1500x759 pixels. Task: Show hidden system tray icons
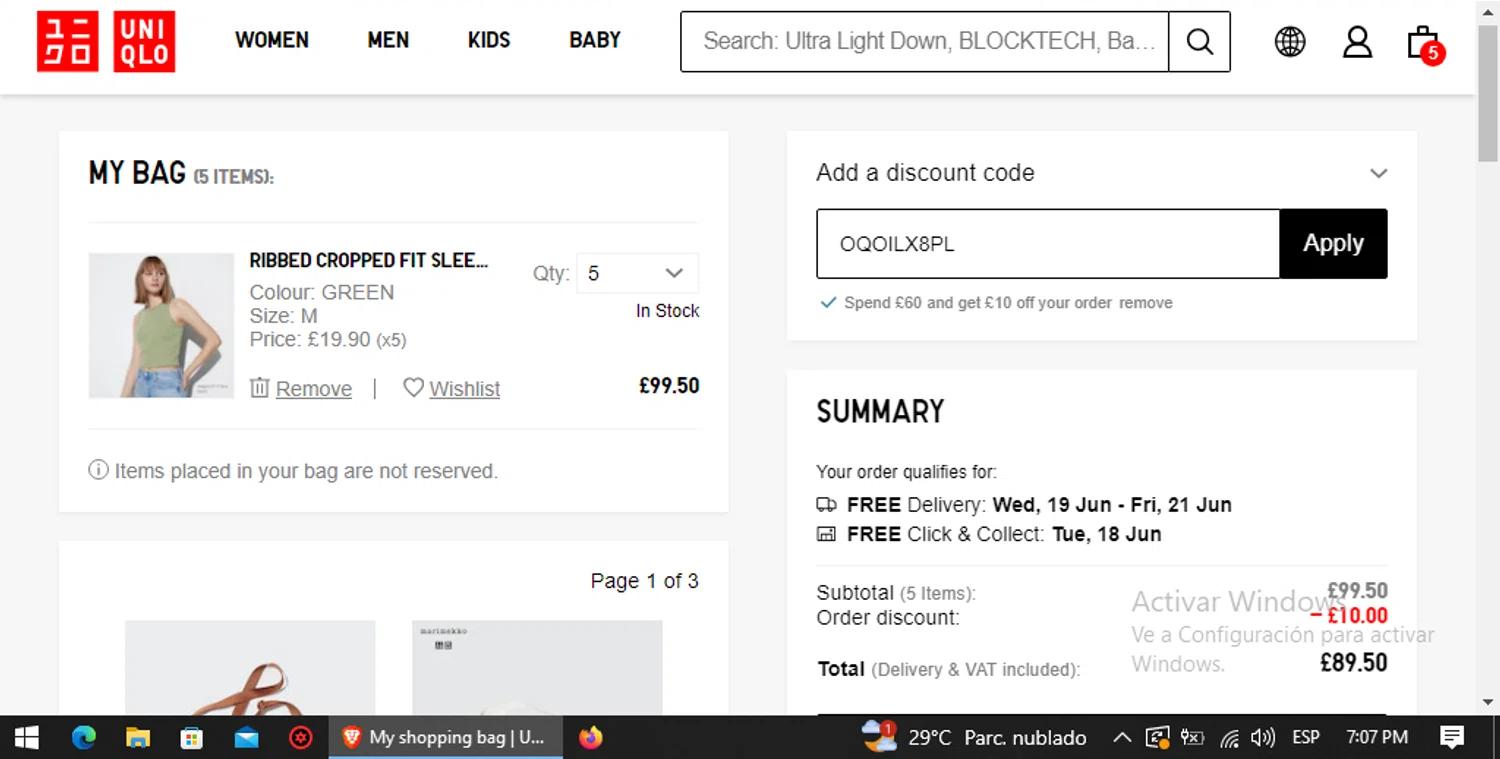click(x=1122, y=738)
